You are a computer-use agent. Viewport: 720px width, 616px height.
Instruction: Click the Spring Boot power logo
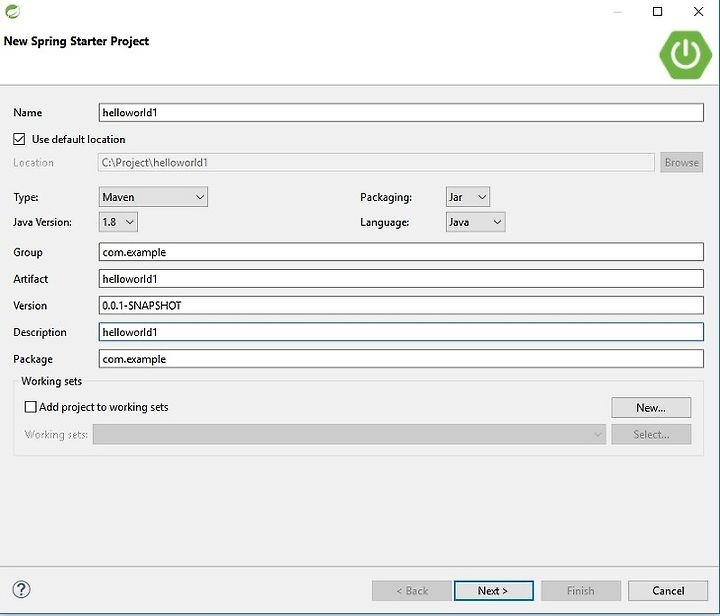(685, 55)
